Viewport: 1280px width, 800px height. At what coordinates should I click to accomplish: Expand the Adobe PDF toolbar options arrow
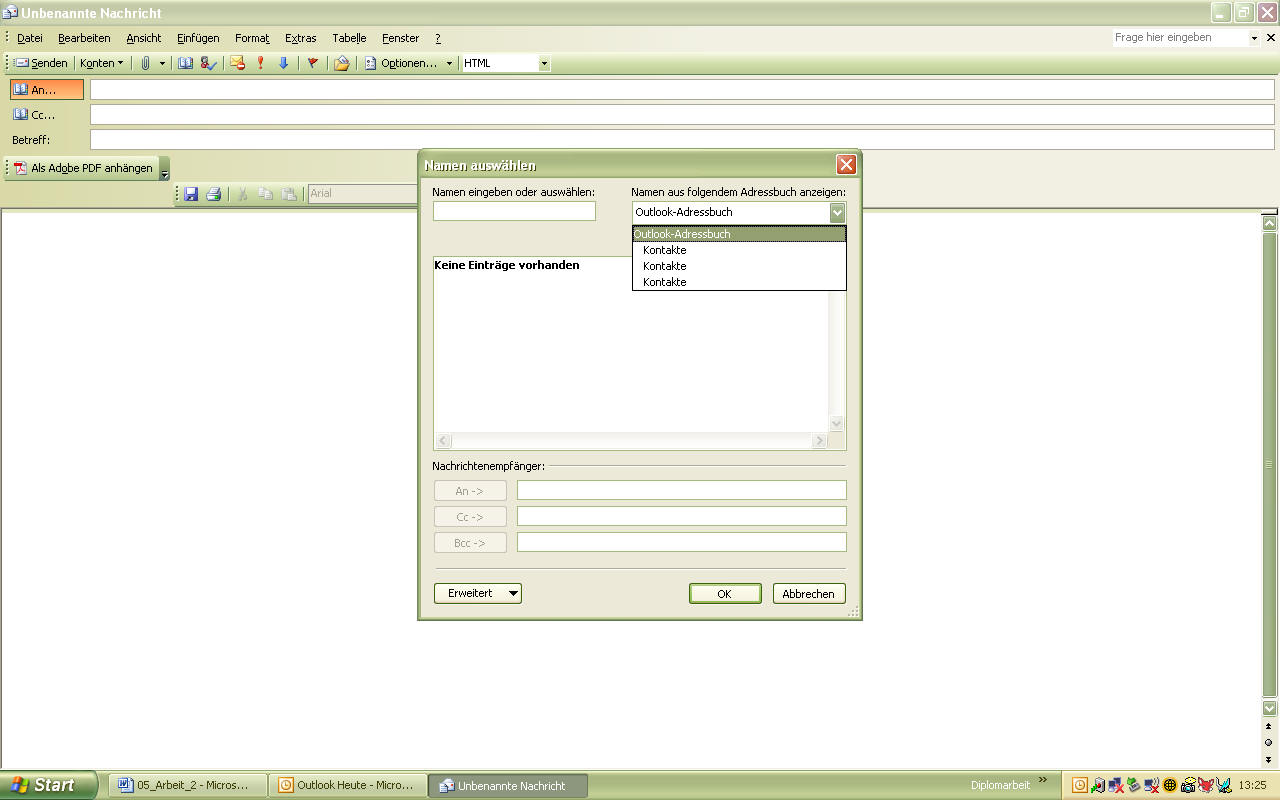tap(165, 169)
